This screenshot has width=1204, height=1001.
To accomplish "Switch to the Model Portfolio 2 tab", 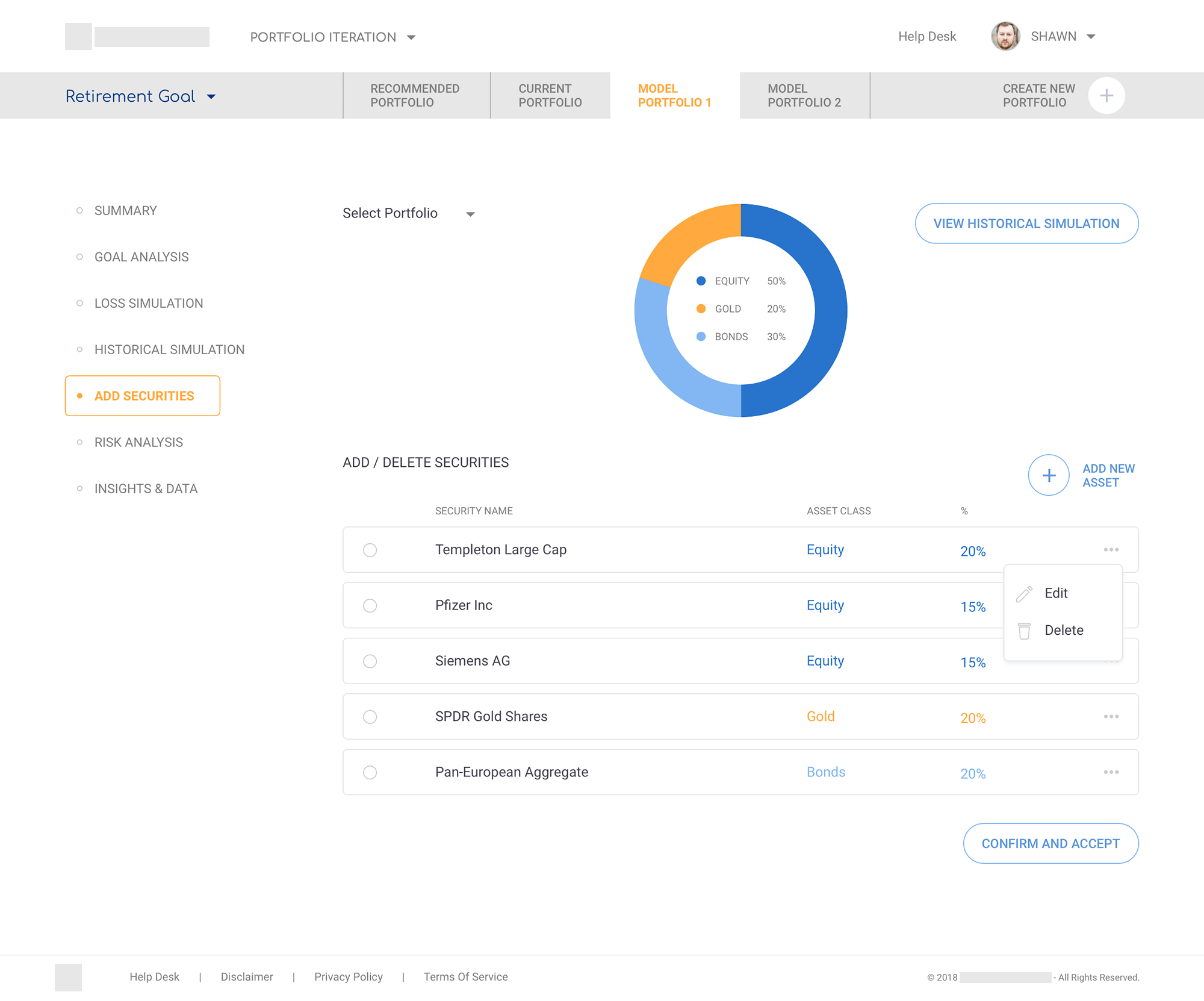I will click(804, 95).
